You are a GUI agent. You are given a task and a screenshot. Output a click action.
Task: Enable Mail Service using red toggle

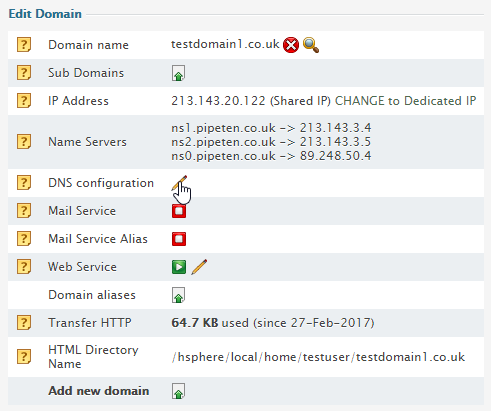pos(179,211)
